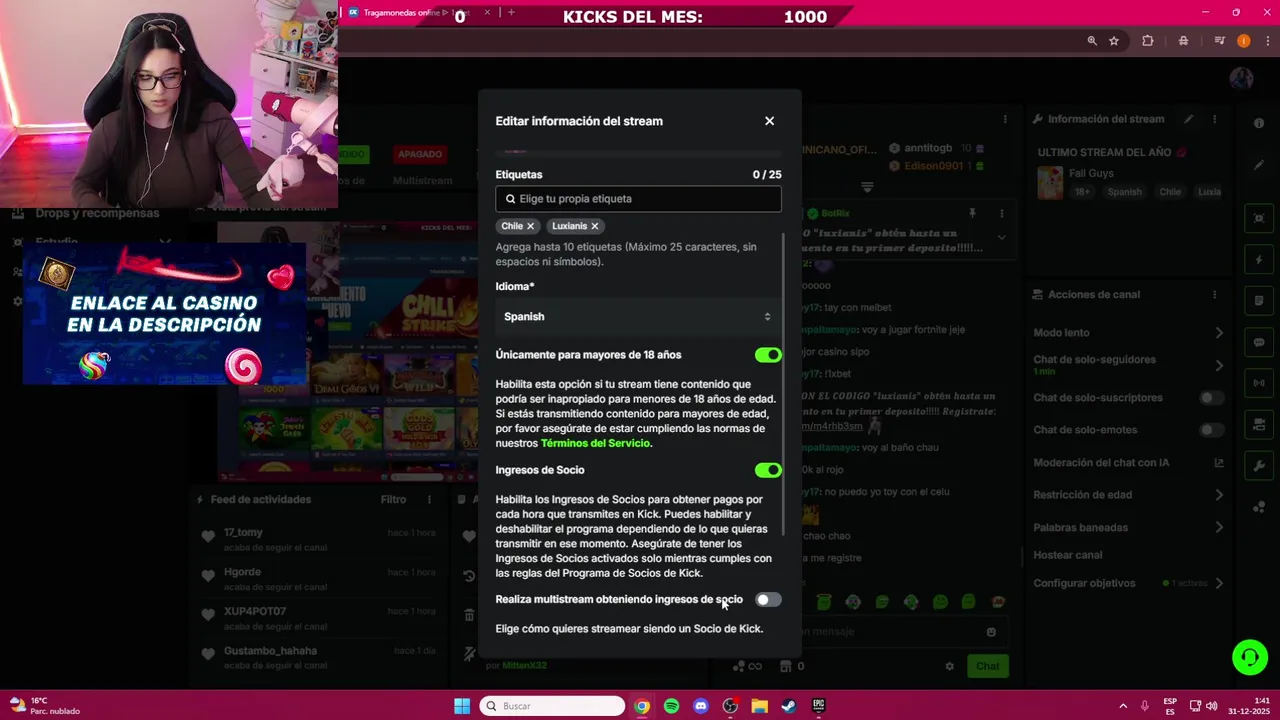Enable multistream con ingresos de socio

click(x=768, y=600)
